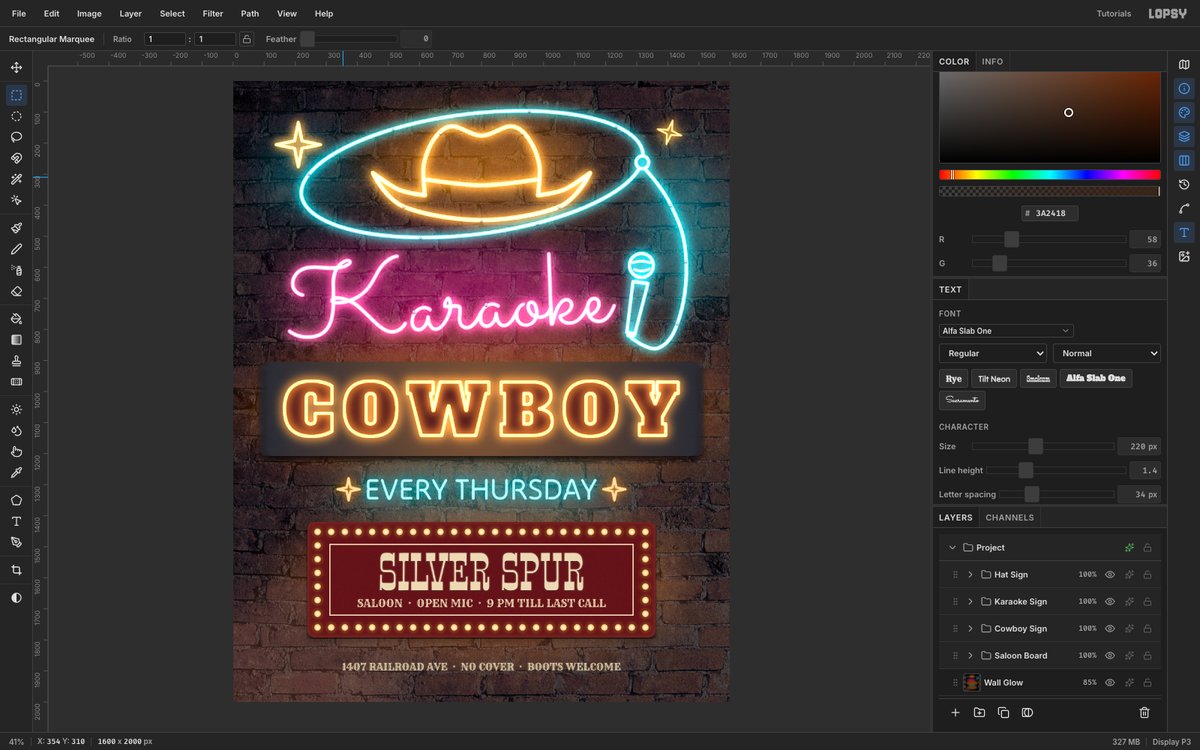Select the Magic Wand tool
The image size is (1200, 750).
(16, 179)
